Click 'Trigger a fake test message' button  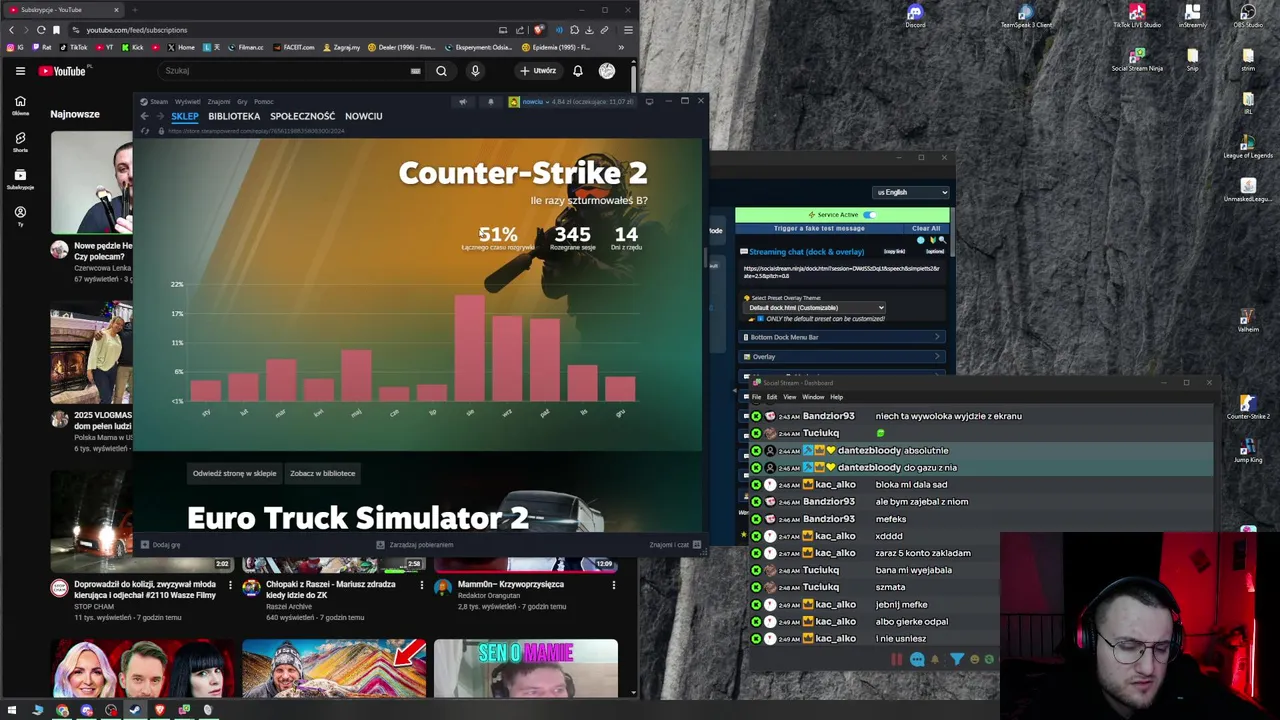coord(819,228)
